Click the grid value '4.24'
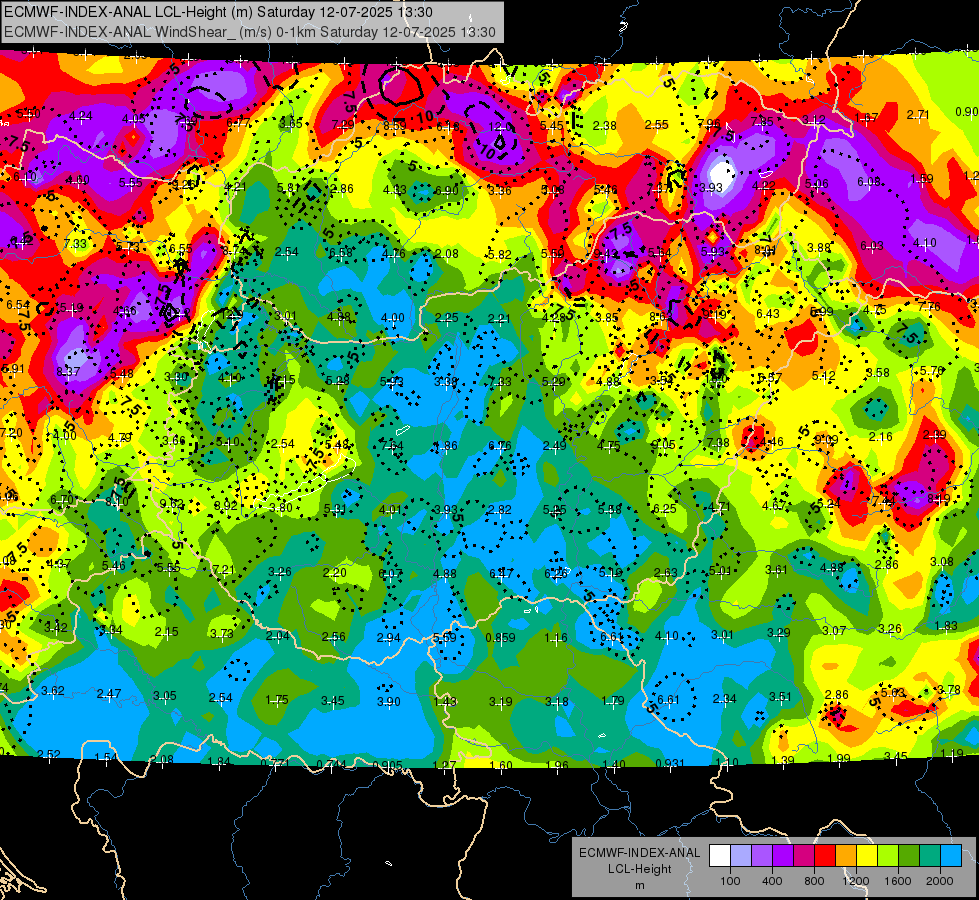Image resolution: width=979 pixels, height=900 pixels. click(x=81, y=116)
